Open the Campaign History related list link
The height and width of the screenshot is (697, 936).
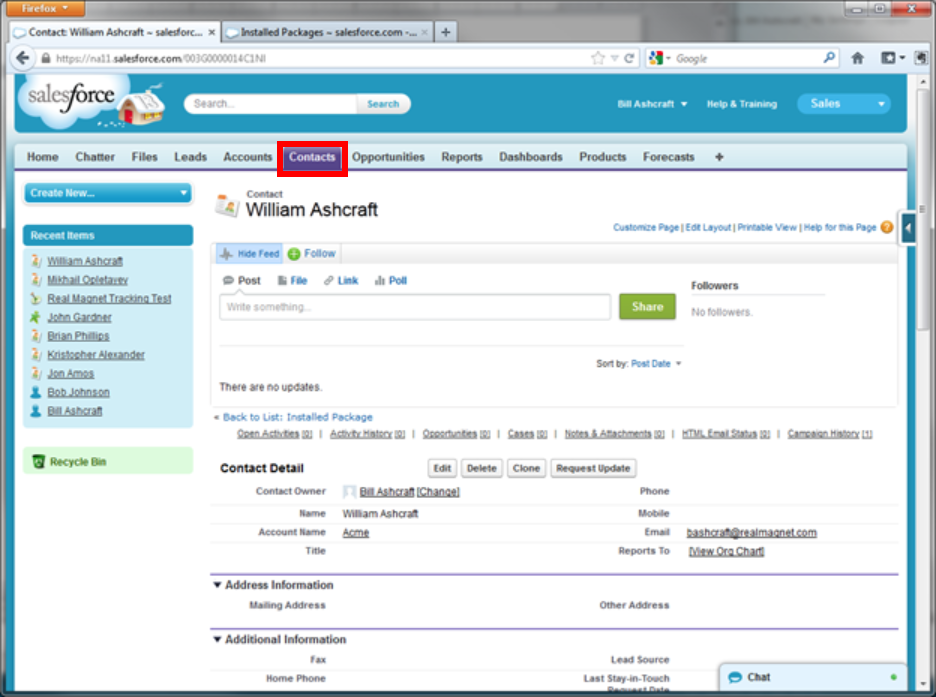(x=830, y=434)
